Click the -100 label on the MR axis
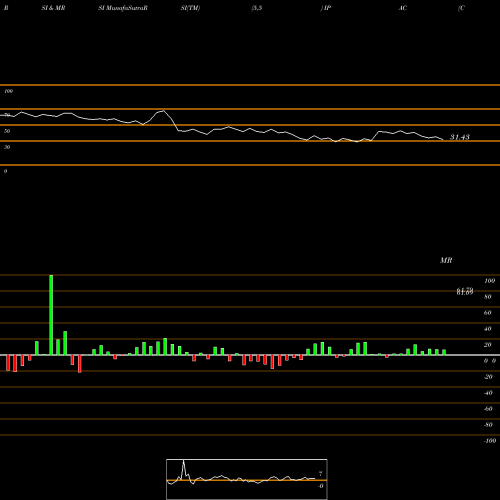The height and width of the screenshot is (500, 500). coord(490,441)
